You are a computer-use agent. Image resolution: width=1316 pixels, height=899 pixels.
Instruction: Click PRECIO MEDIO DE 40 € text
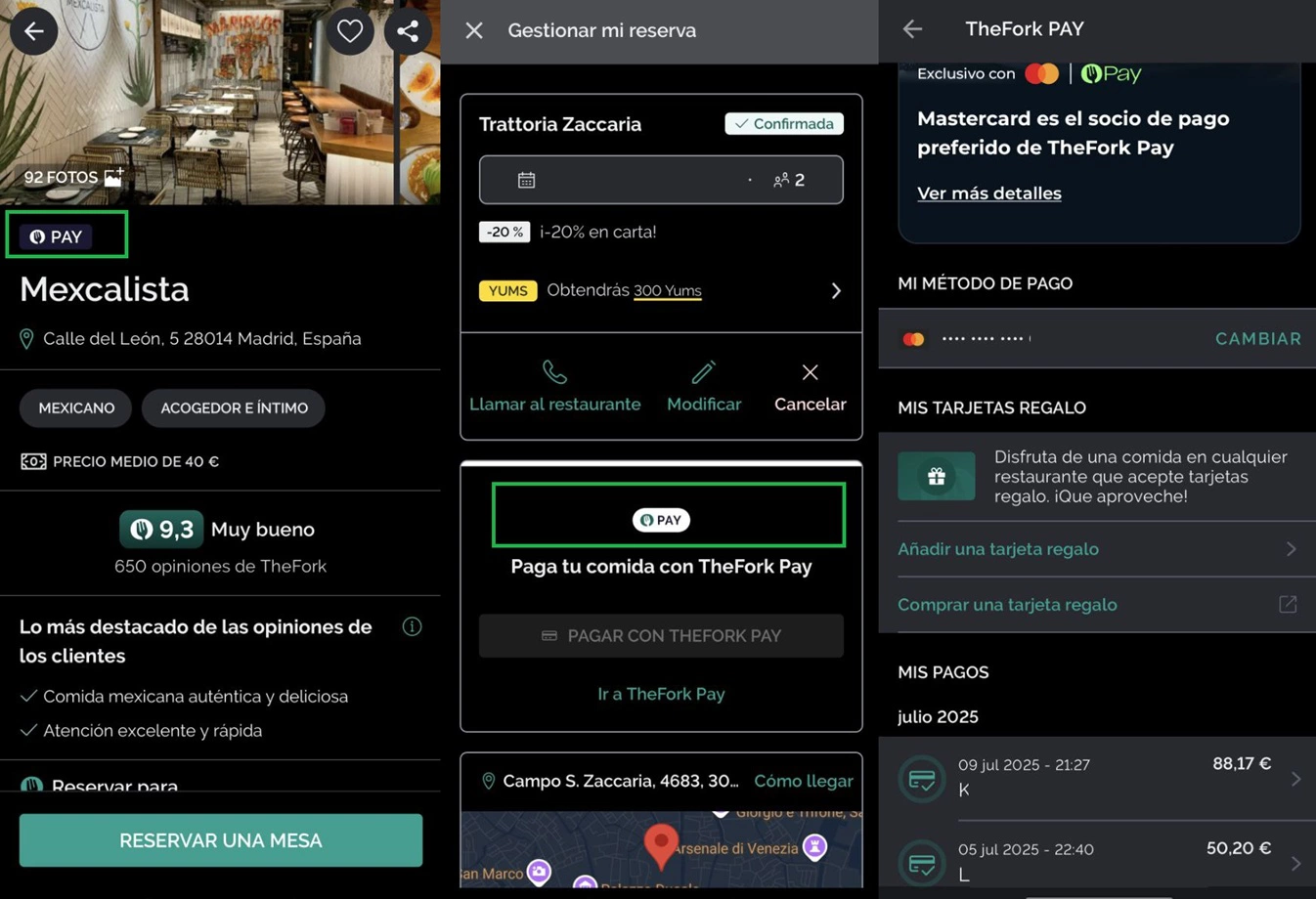(x=136, y=461)
